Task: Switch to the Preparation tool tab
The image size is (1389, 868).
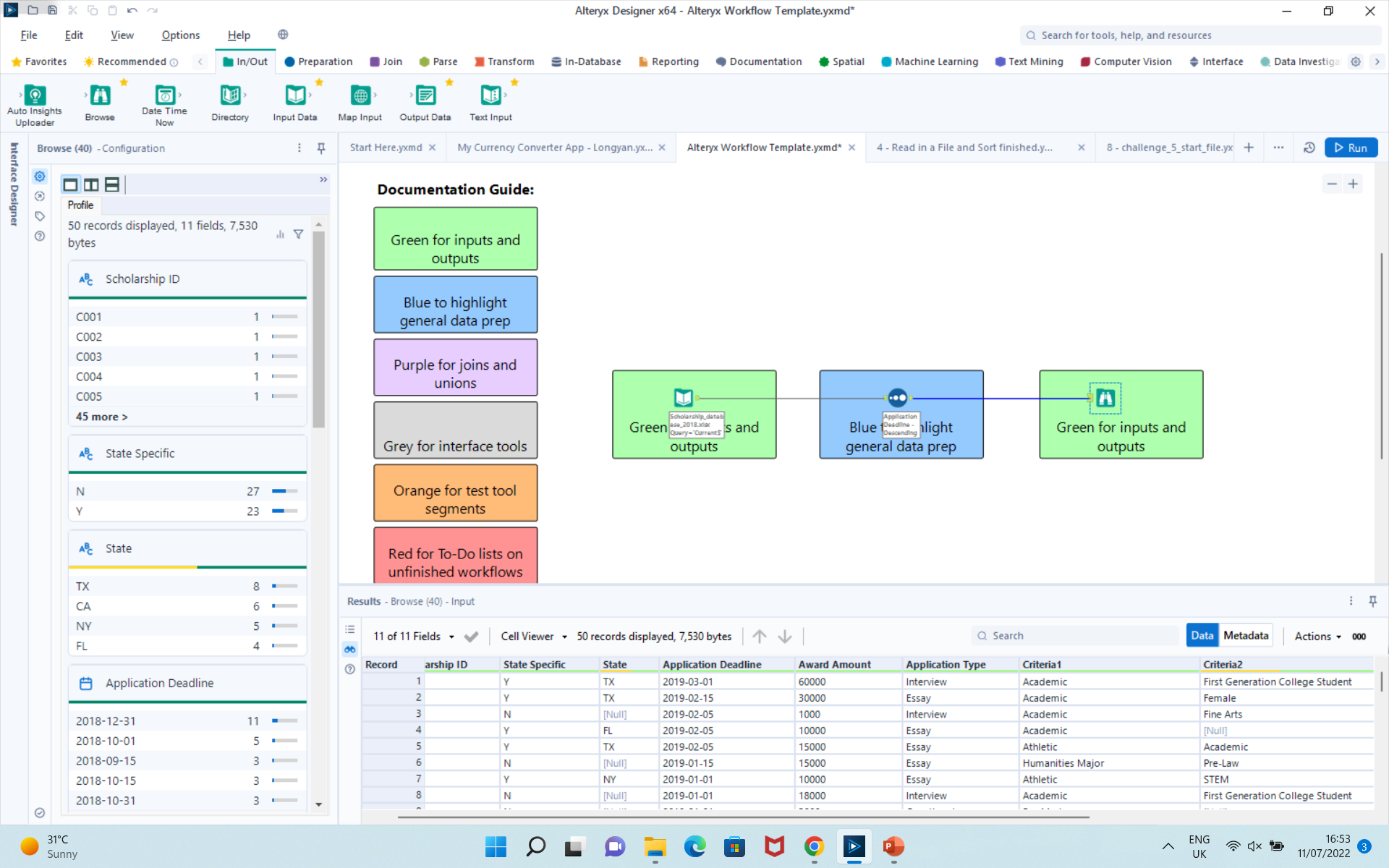Action: [318, 61]
